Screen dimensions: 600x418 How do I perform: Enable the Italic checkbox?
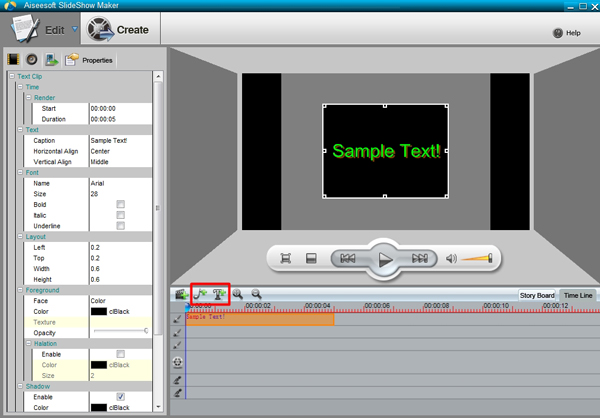[x=120, y=215]
